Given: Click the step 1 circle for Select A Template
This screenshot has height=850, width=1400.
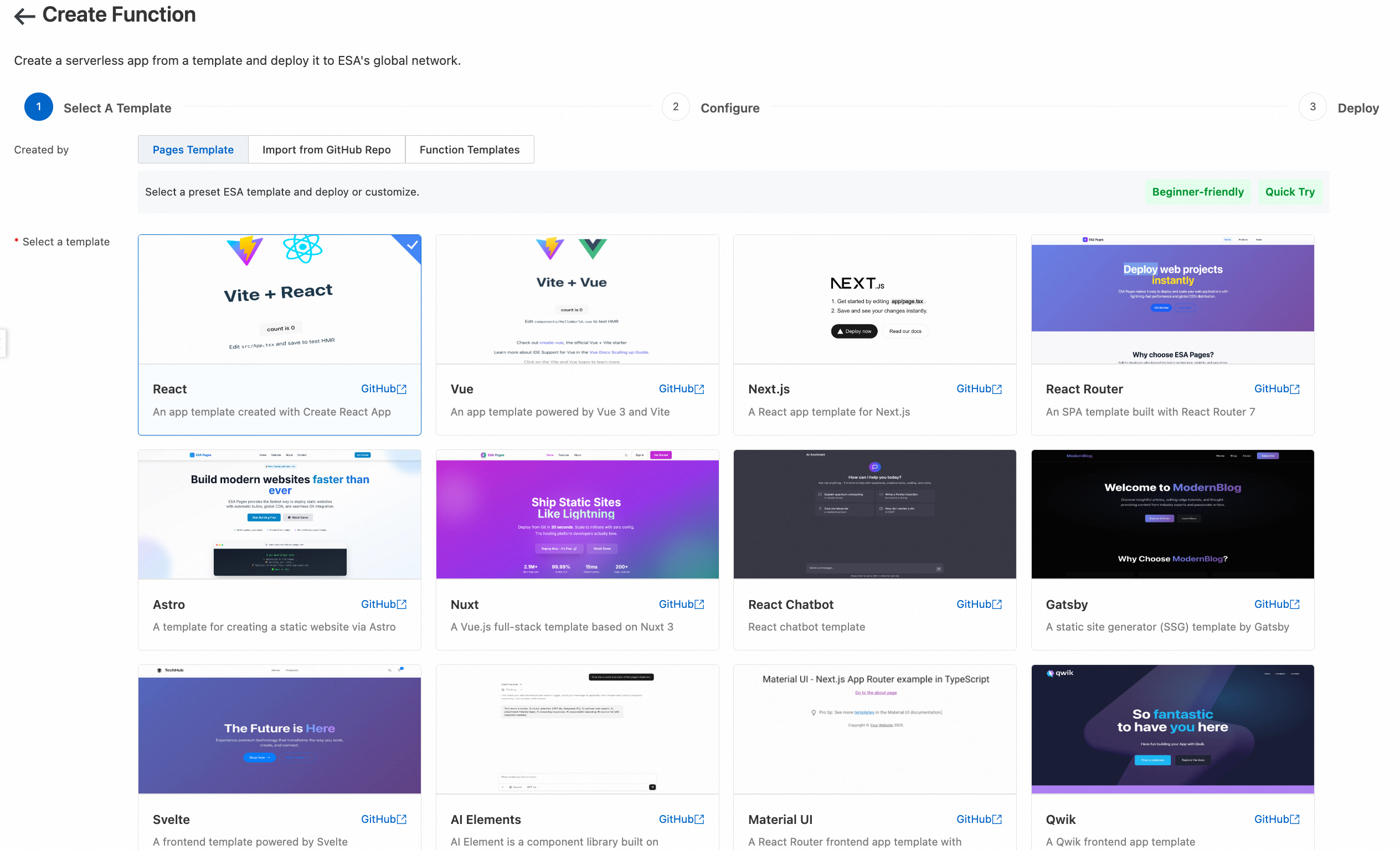Looking at the screenshot, I should click(x=39, y=107).
